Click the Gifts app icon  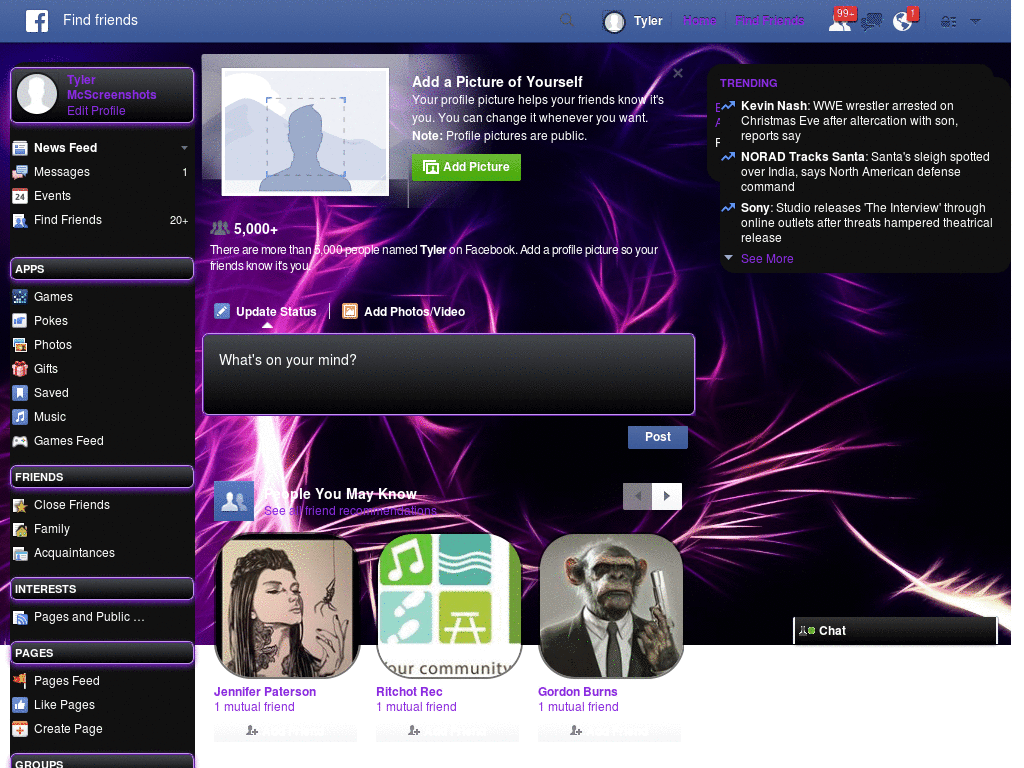[20, 369]
